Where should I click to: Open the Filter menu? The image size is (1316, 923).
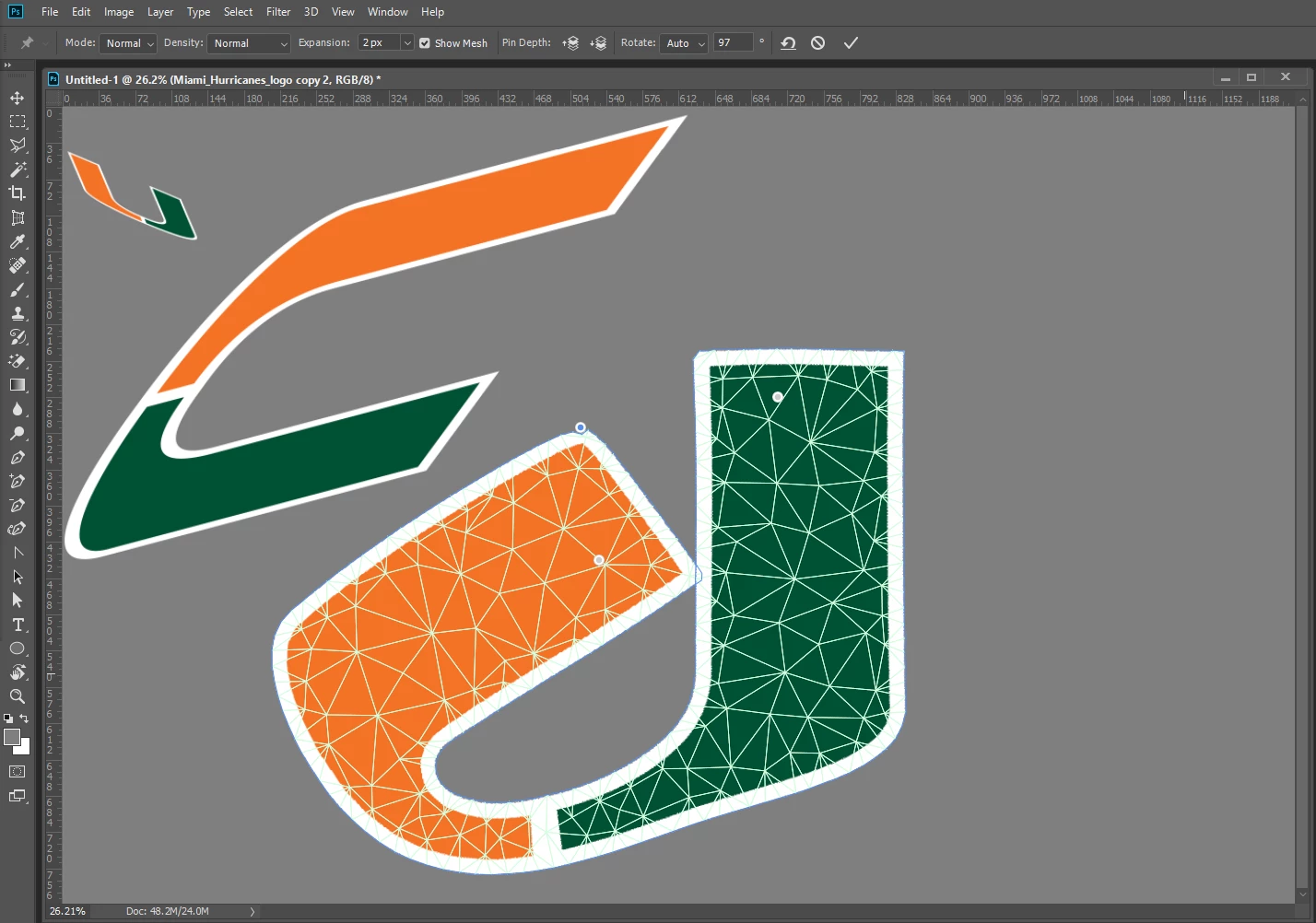pos(278,12)
